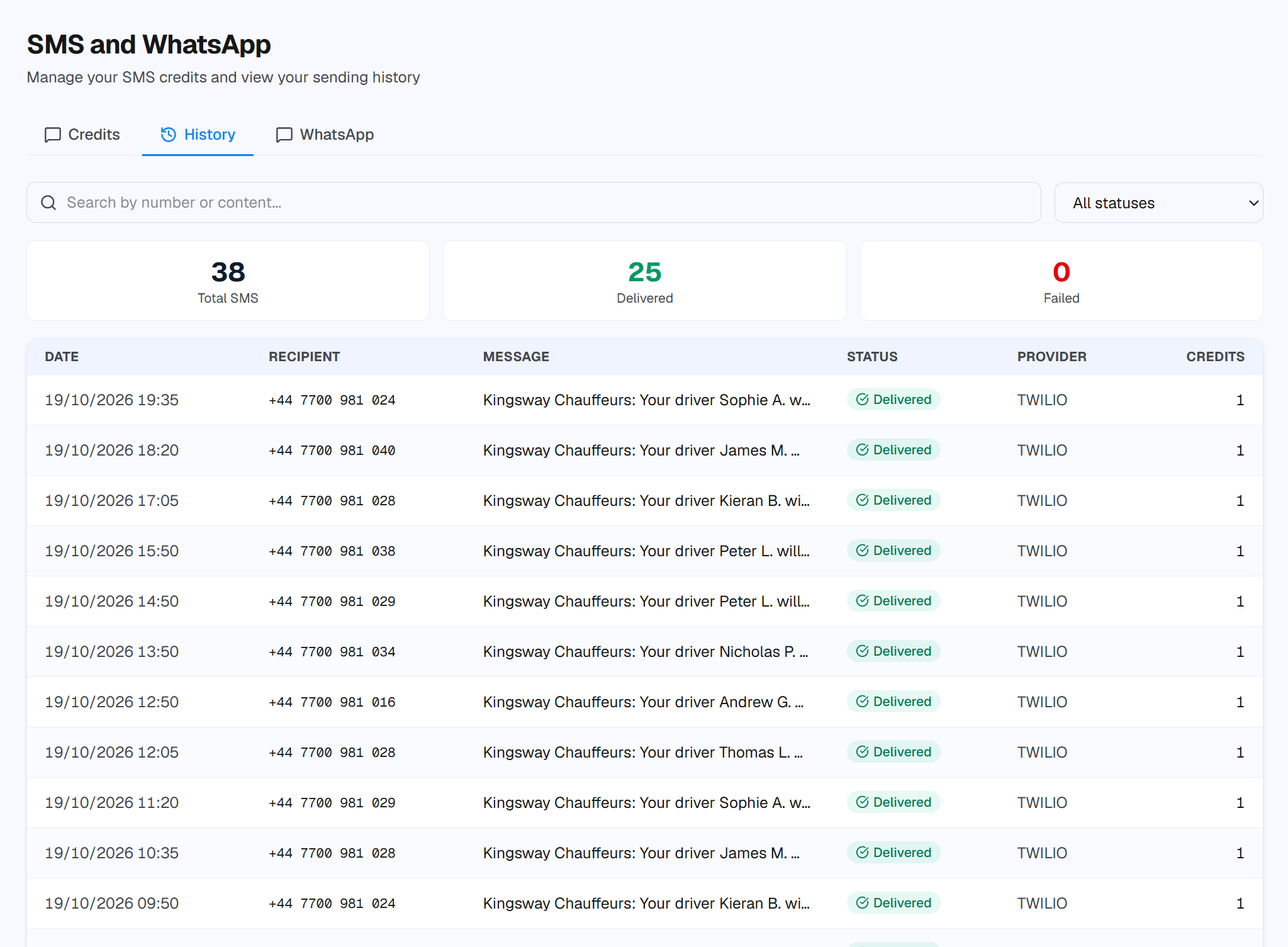Image resolution: width=1288 pixels, height=947 pixels.
Task: Open the WhatsApp tab
Action: pyautogui.click(x=325, y=135)
